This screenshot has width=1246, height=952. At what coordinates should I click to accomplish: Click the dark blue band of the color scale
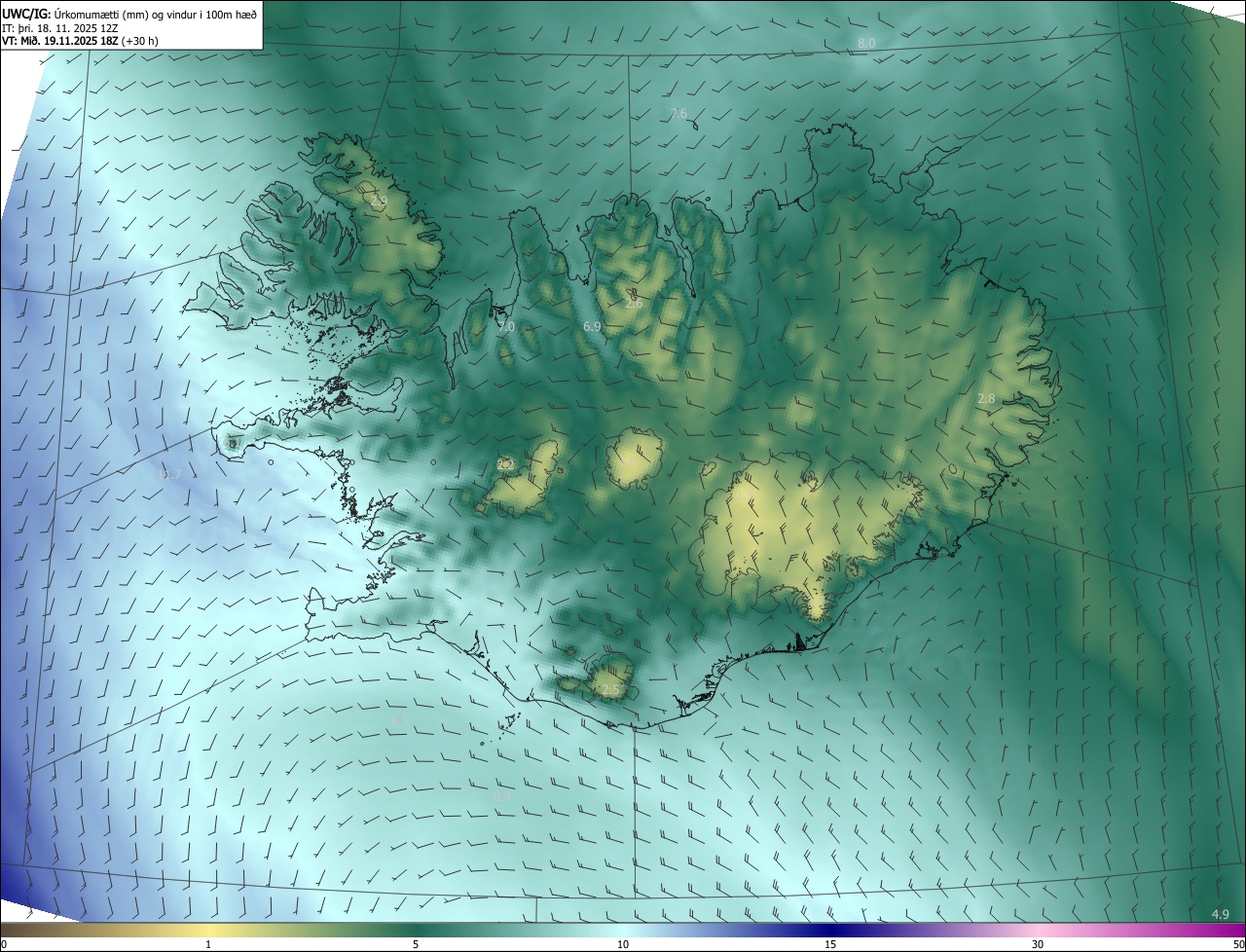point(830,930)
